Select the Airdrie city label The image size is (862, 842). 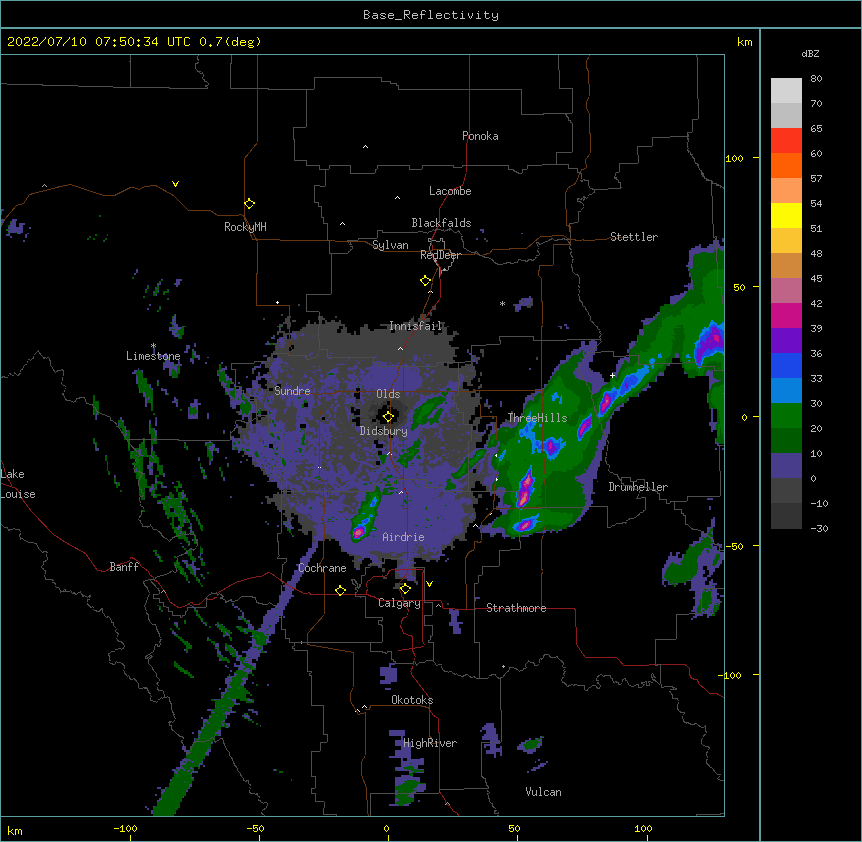pyautogui.click(x=404, y=537)
